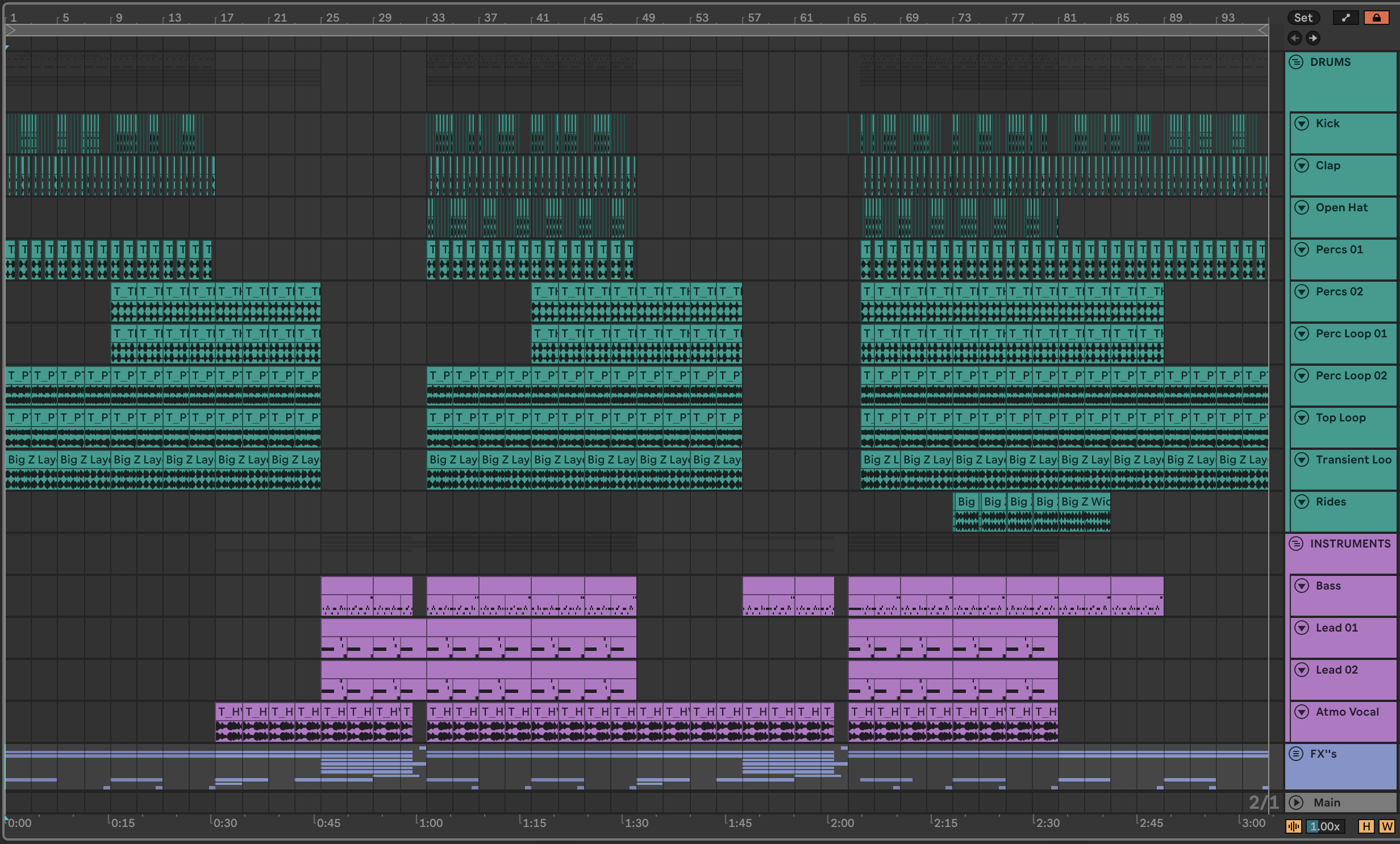Fold the Clap track arrow
The height and width of the screenshot is (844, 1400).
1302,165
